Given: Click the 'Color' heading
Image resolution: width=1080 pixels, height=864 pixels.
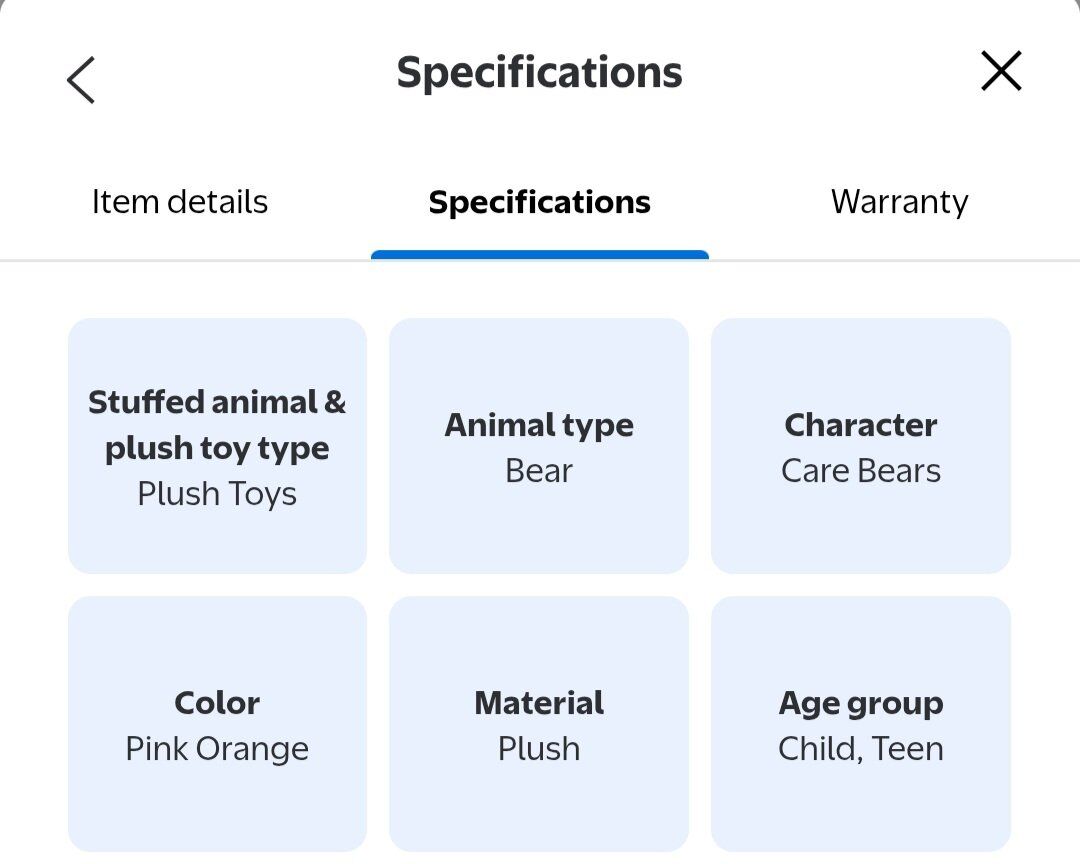Looking at the screenshot, I should (x=217, y=703).
